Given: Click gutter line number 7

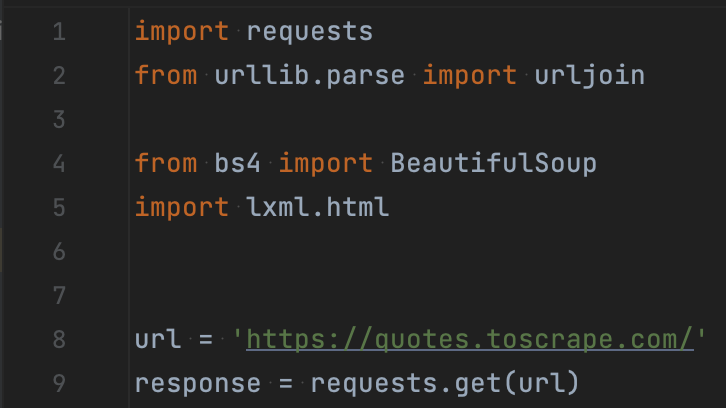Looking at the screenshot, I should tap(59, 295).
